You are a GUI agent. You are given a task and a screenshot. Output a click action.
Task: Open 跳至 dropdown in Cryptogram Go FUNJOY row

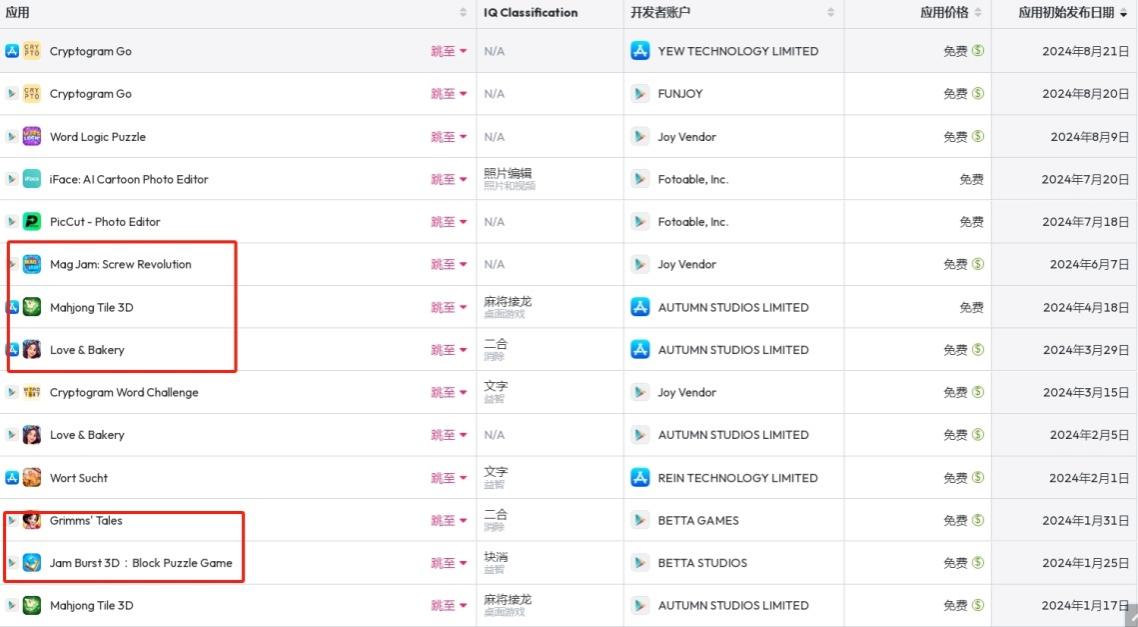click(x=449, y=94)
